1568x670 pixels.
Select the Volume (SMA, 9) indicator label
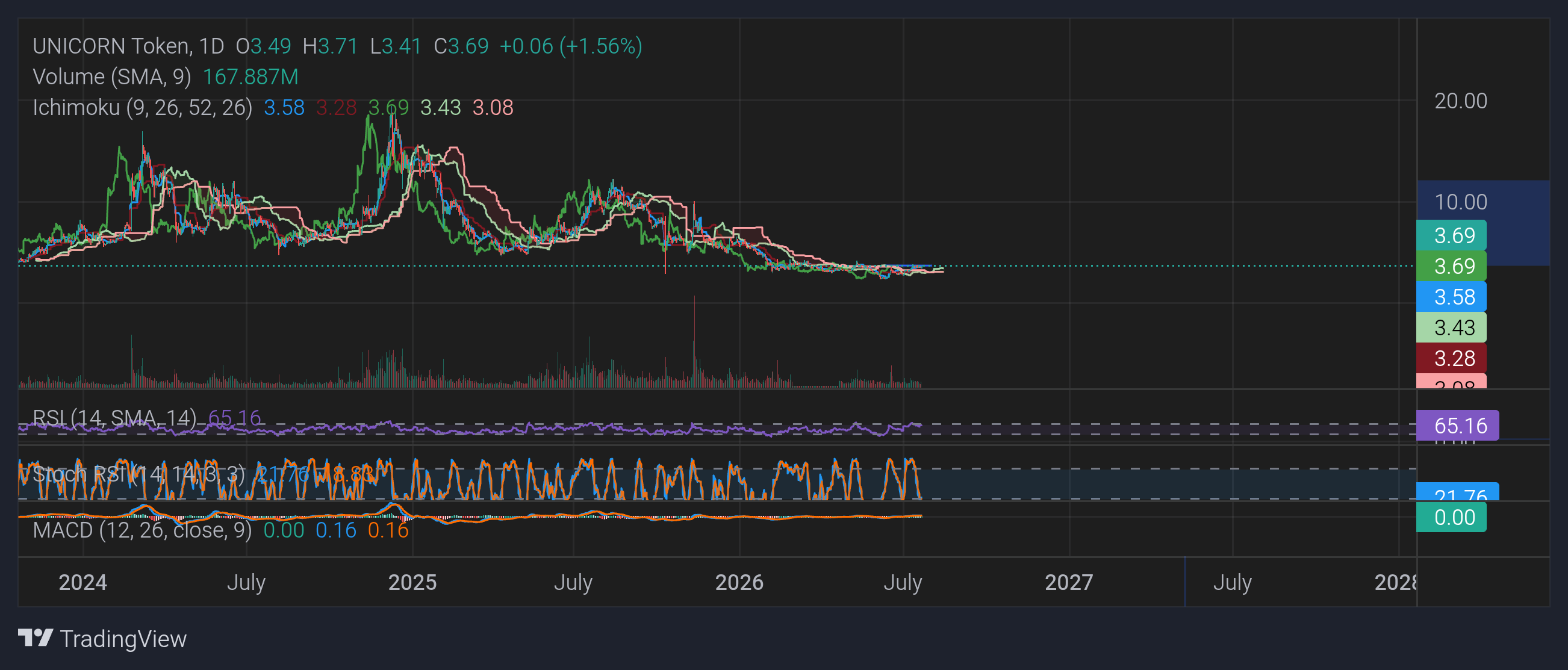pyautogui.click(x=112, y=76)
